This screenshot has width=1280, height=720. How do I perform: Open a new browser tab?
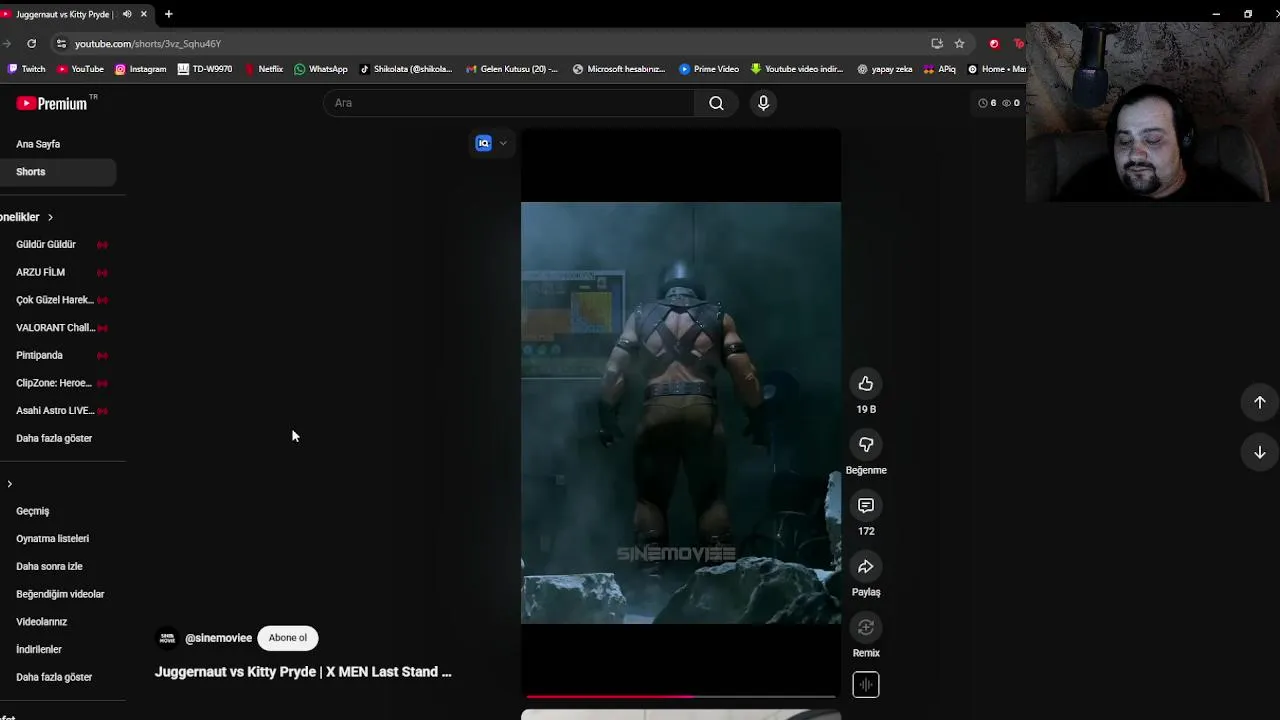pyautogui.click(x=168, y=14)
